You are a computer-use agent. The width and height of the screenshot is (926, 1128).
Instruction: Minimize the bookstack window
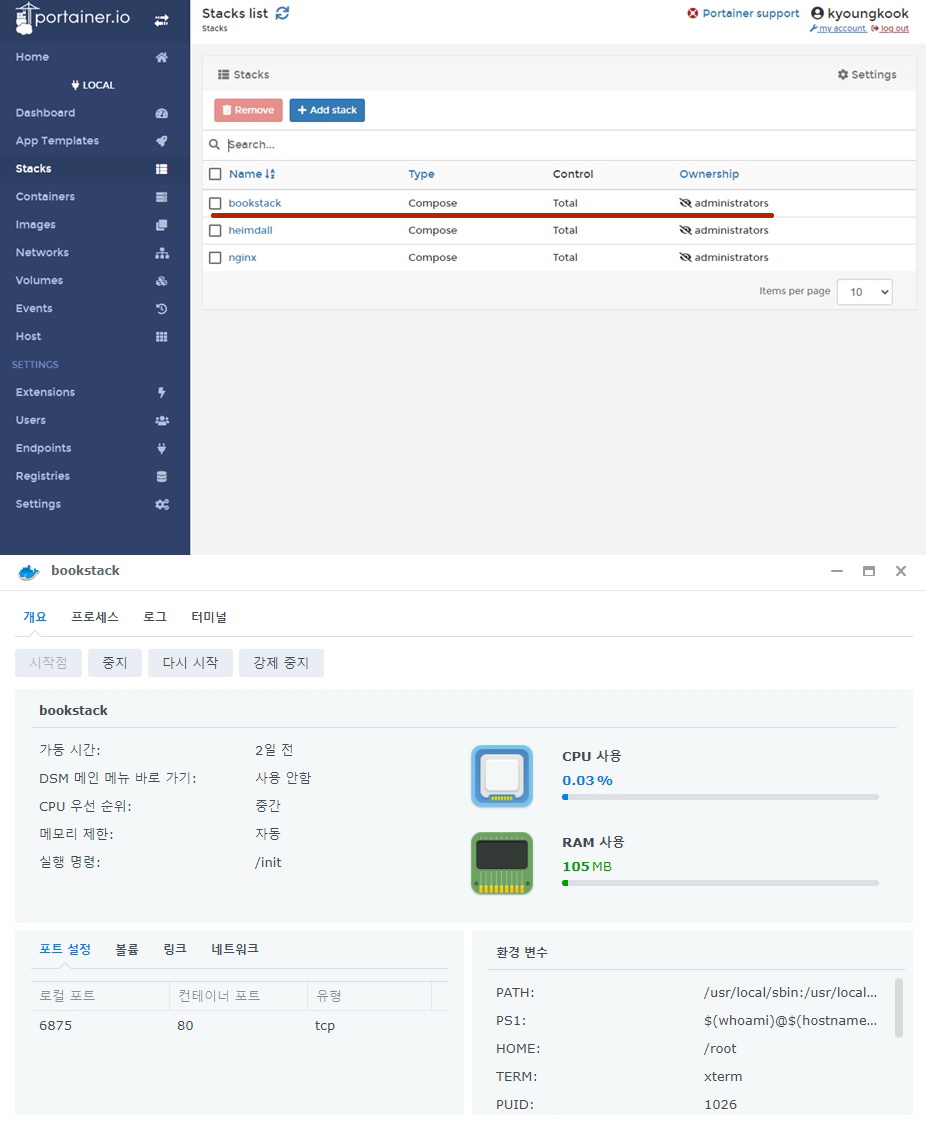pos(837,571)
